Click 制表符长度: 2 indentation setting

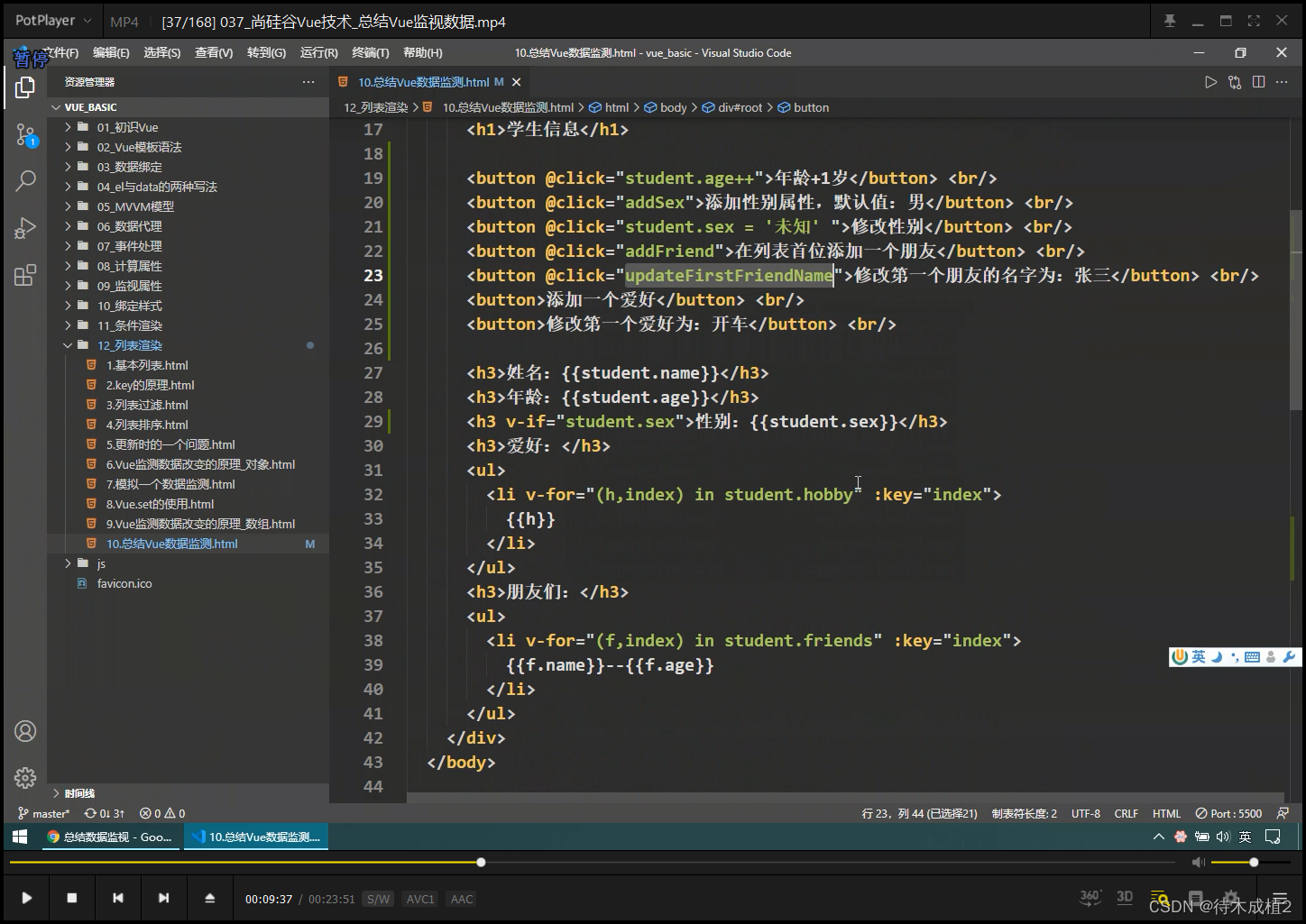point(1025,813)
